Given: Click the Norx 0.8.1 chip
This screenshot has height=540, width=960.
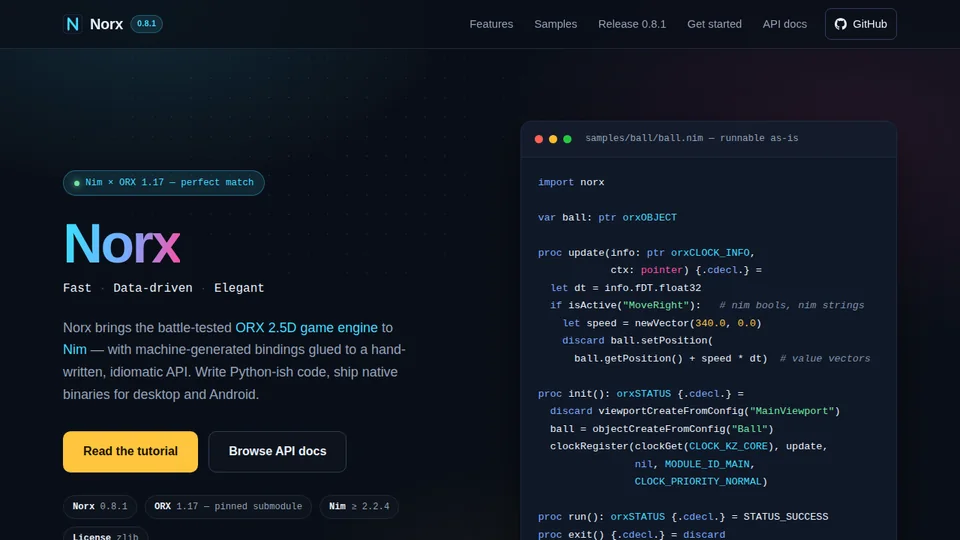Looking at the screenshot, I should [x=100, y=506].
